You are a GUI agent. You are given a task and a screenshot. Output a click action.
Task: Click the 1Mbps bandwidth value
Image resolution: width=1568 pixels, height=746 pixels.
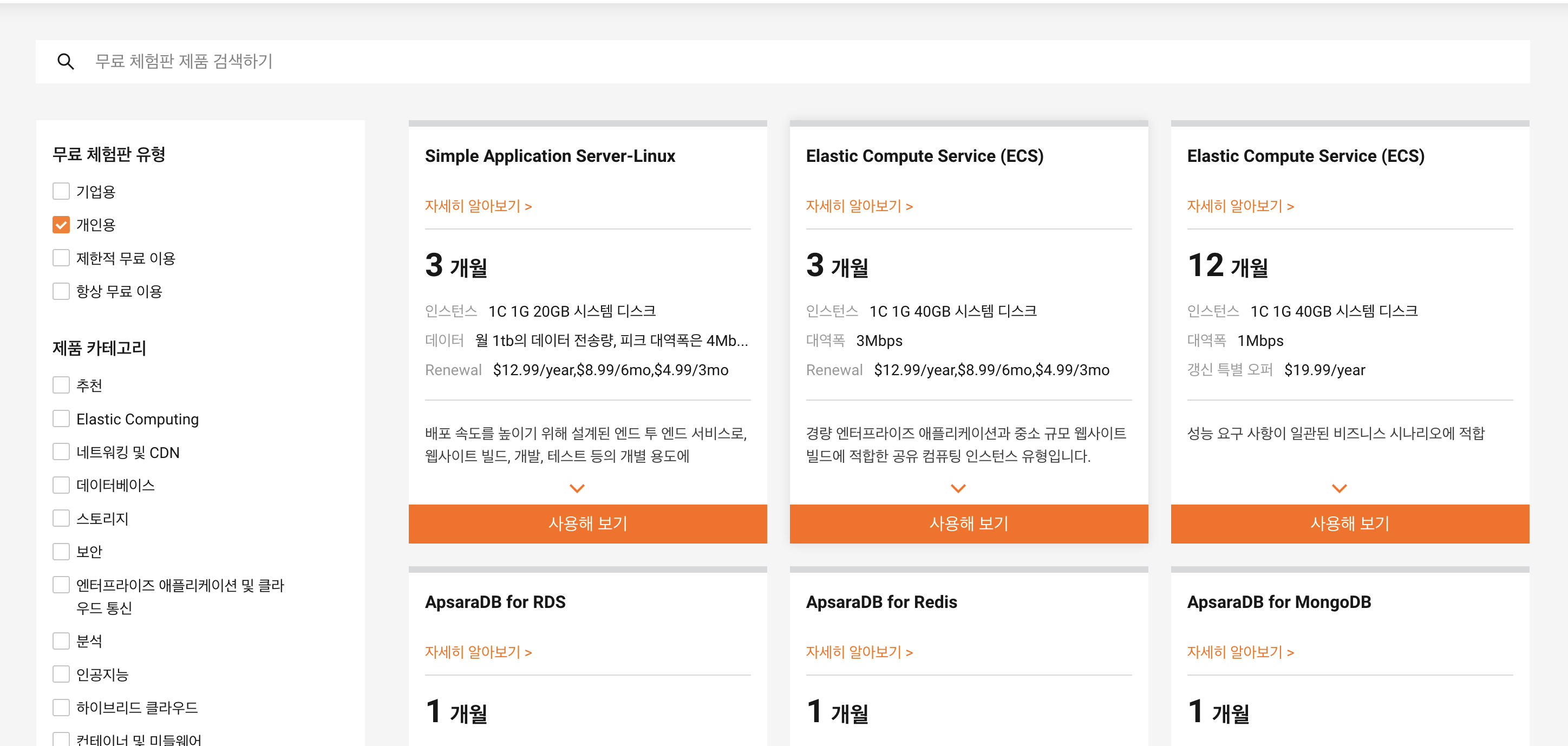(1260, 341)
